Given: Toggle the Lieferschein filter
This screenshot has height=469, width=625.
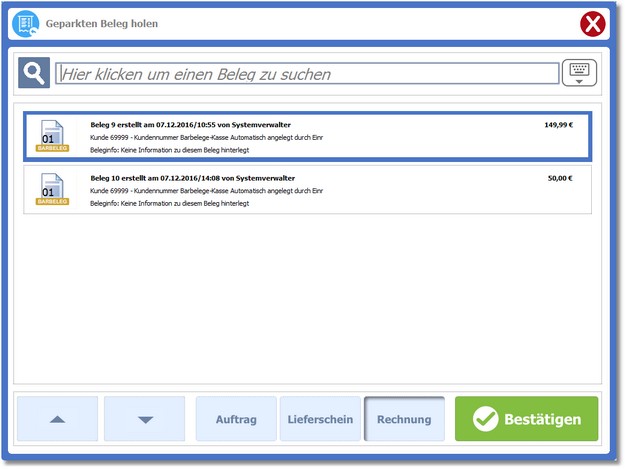Looking at the screenshot, I should (320, 420).
